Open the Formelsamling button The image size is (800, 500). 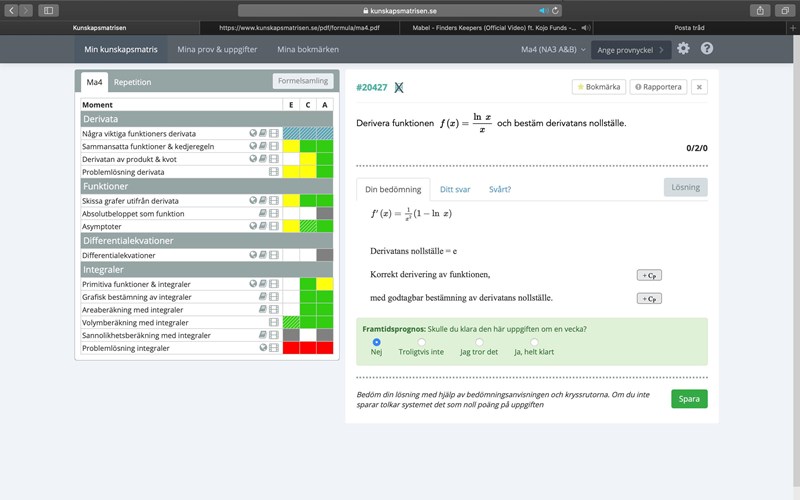click(x=302, y=82)
